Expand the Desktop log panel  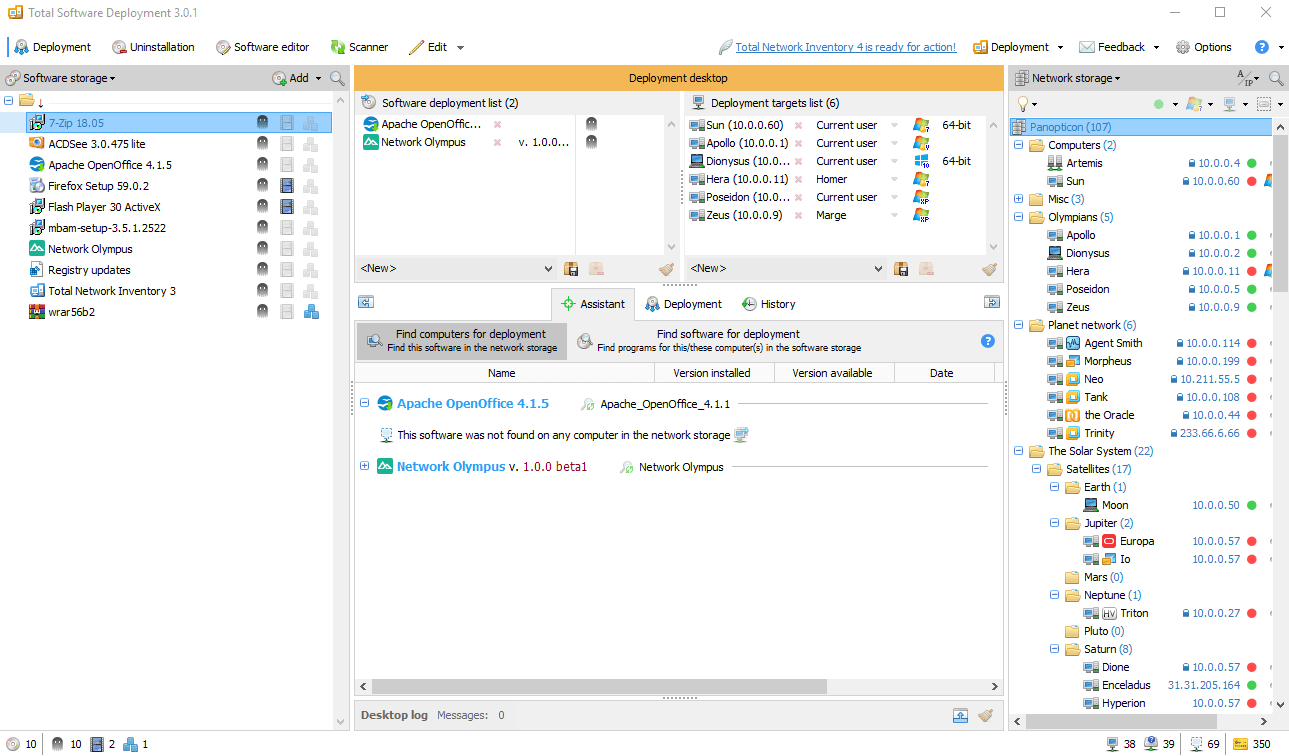tap(960, 715)
